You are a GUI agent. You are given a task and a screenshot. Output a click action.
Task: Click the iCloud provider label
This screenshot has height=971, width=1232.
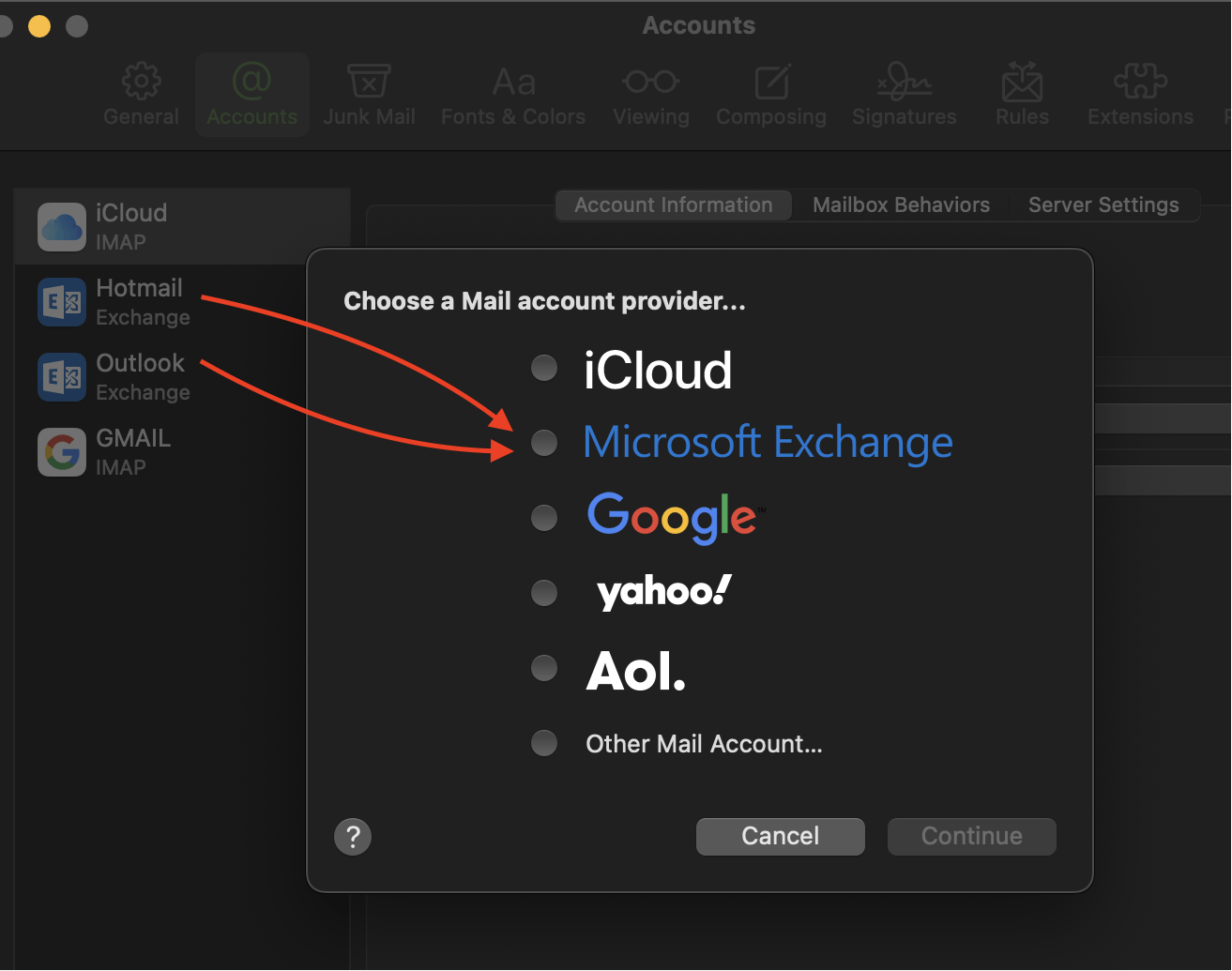[x=658, y=370]
